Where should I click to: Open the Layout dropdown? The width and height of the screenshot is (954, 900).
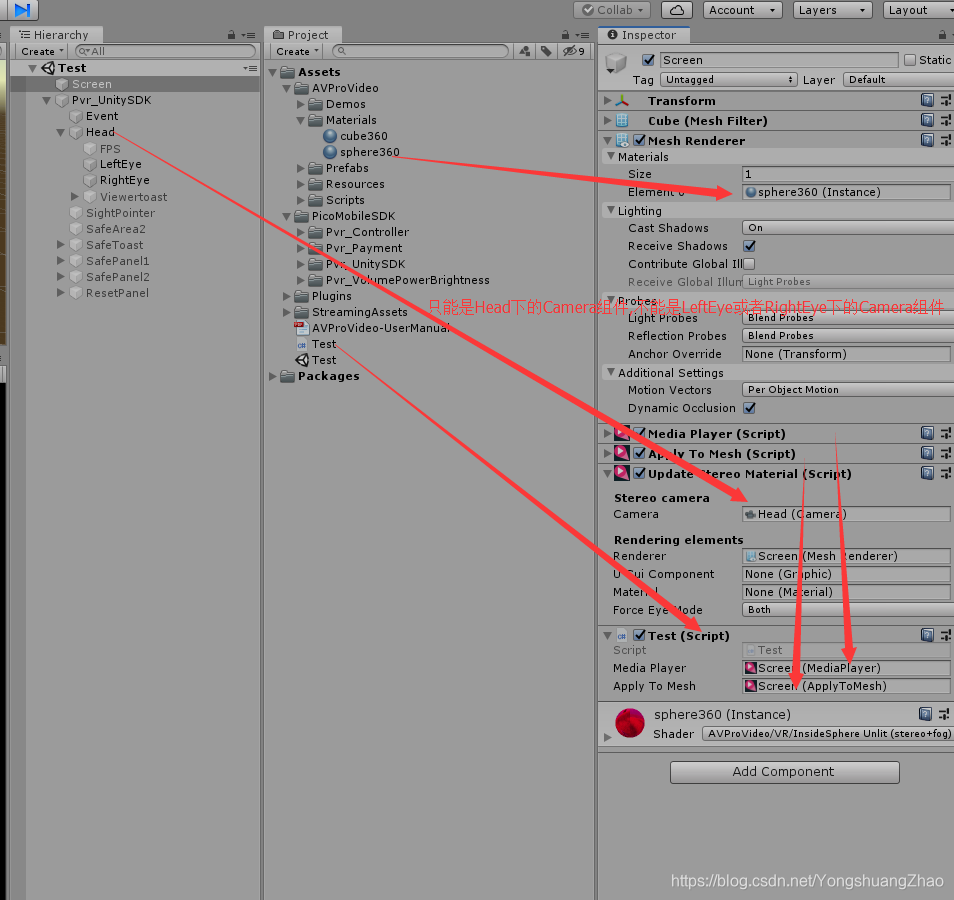click(x=919, y=10)
